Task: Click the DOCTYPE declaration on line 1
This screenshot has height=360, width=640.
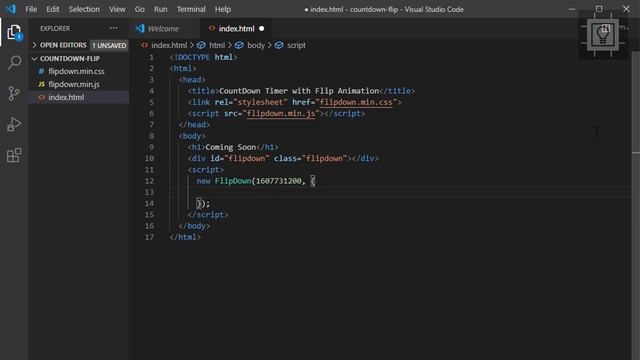Action: click(203, 57)
